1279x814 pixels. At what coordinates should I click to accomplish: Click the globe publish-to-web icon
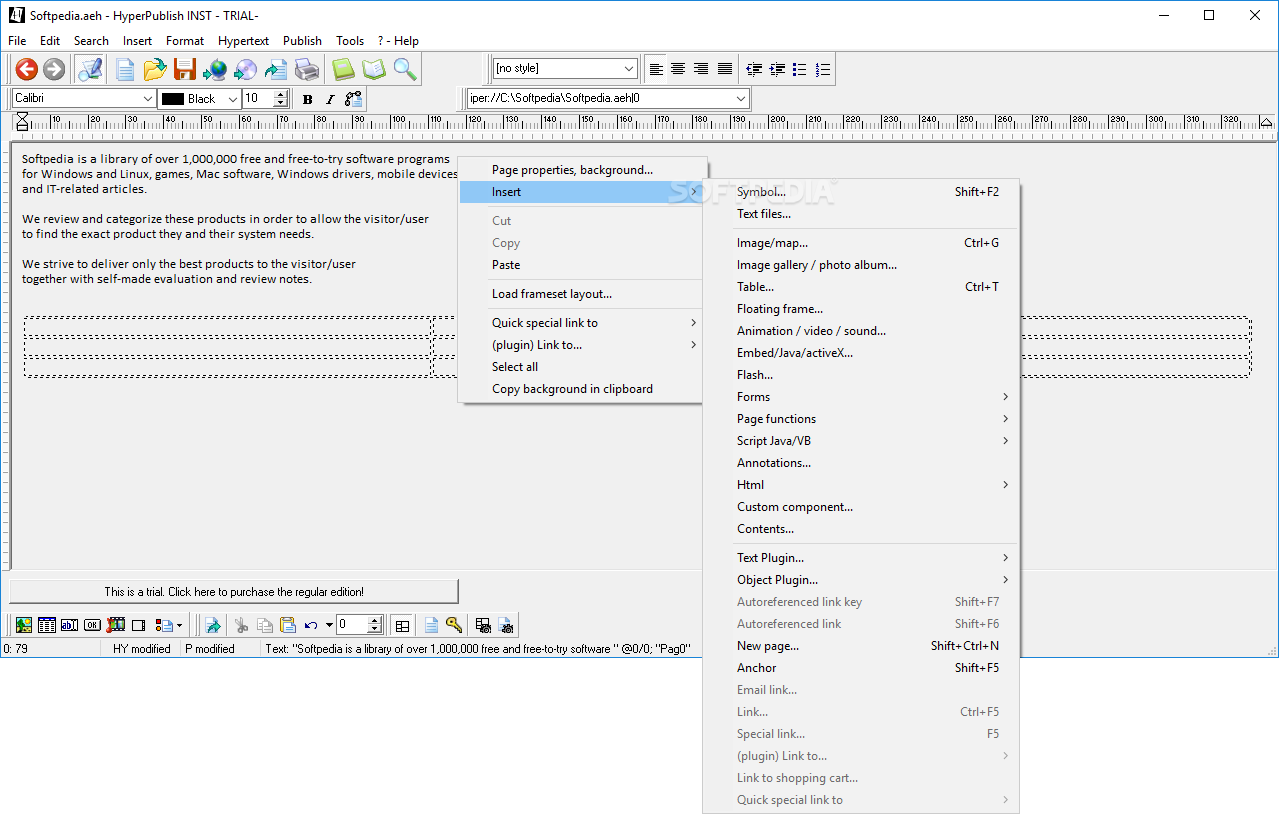pos(215,69)
